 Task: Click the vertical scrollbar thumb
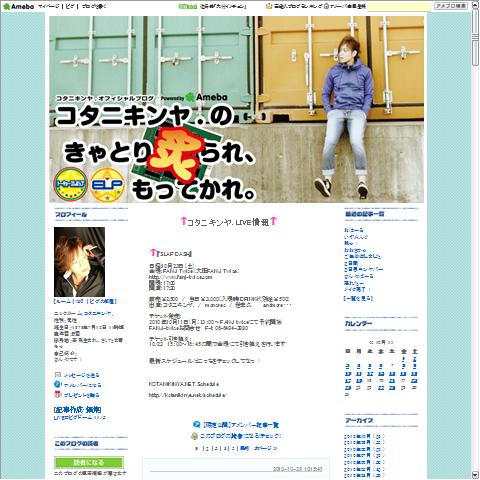pyautogui.click(x=475, y=37)
